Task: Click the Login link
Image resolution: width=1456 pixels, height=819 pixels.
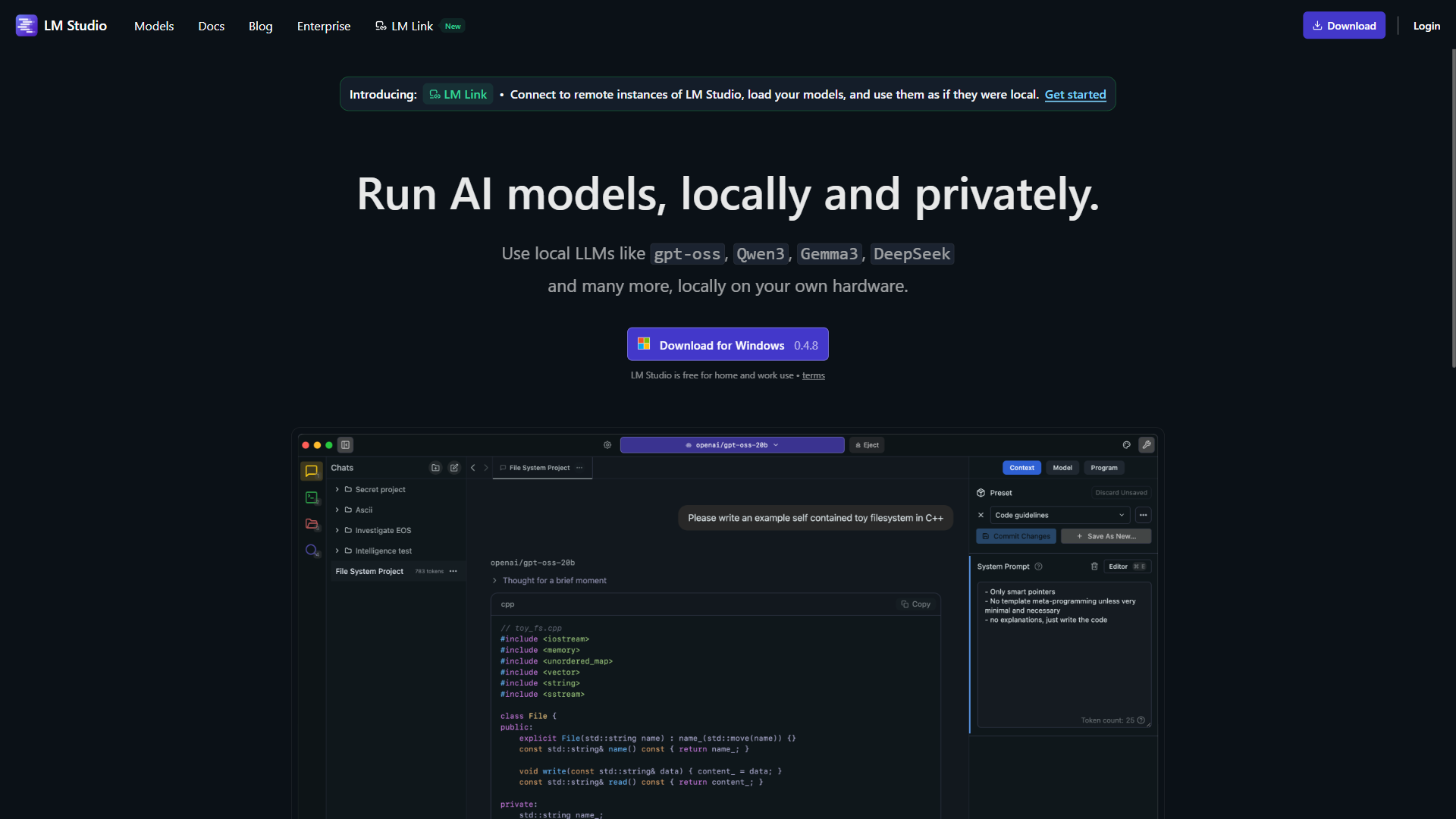Action: click(1426, 26)
